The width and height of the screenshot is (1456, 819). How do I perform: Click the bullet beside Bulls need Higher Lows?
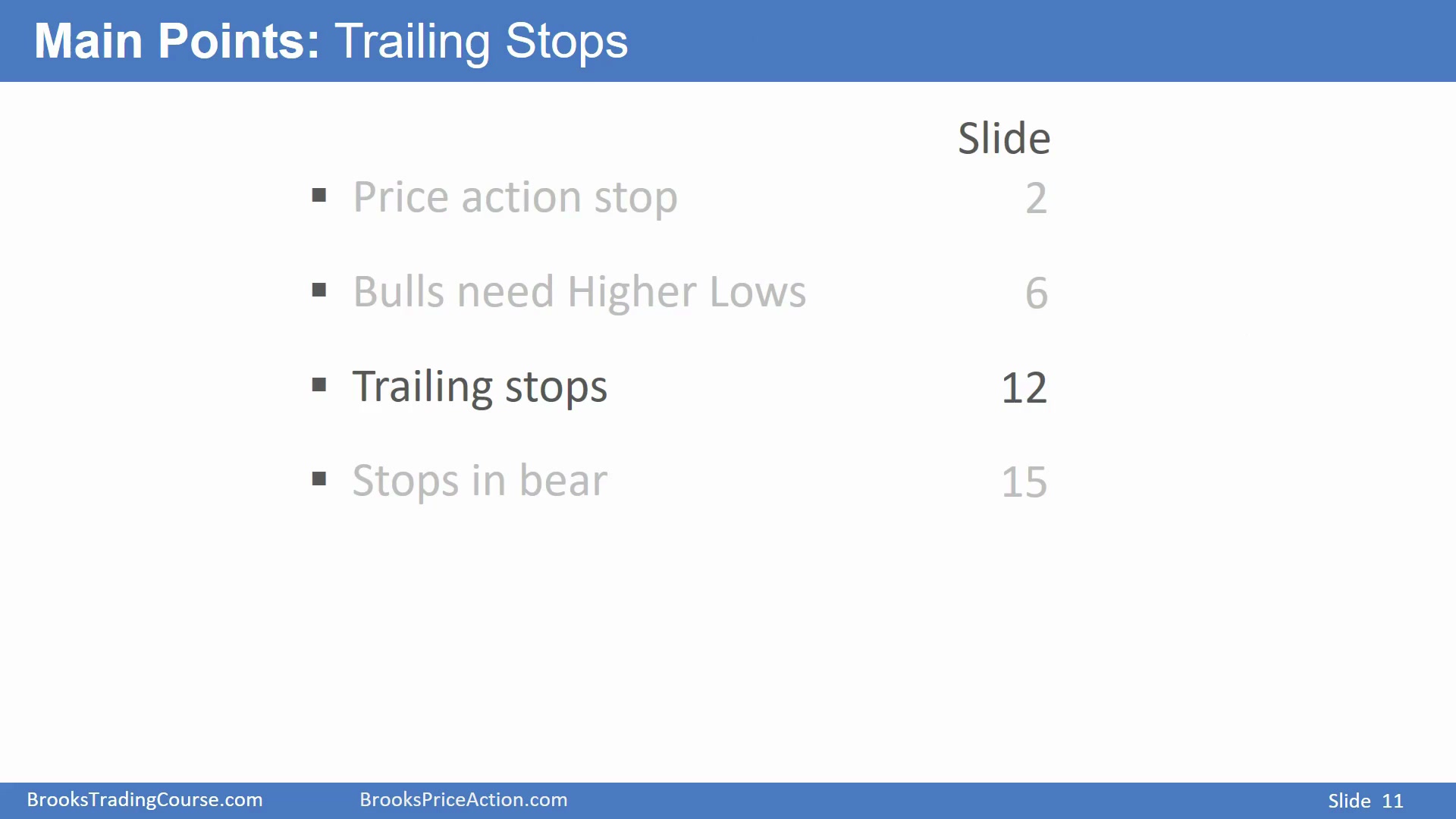click(318, 290)
